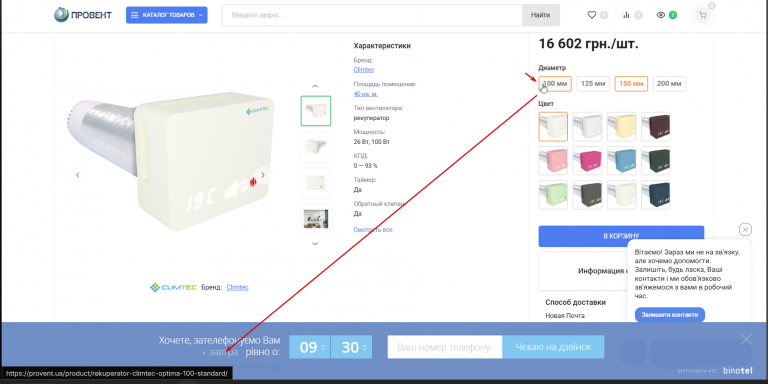Image resolution: width=768 pixels, height=384 pixels.
Task: Select the 200 мм diameter option
Action: point(670,84)
